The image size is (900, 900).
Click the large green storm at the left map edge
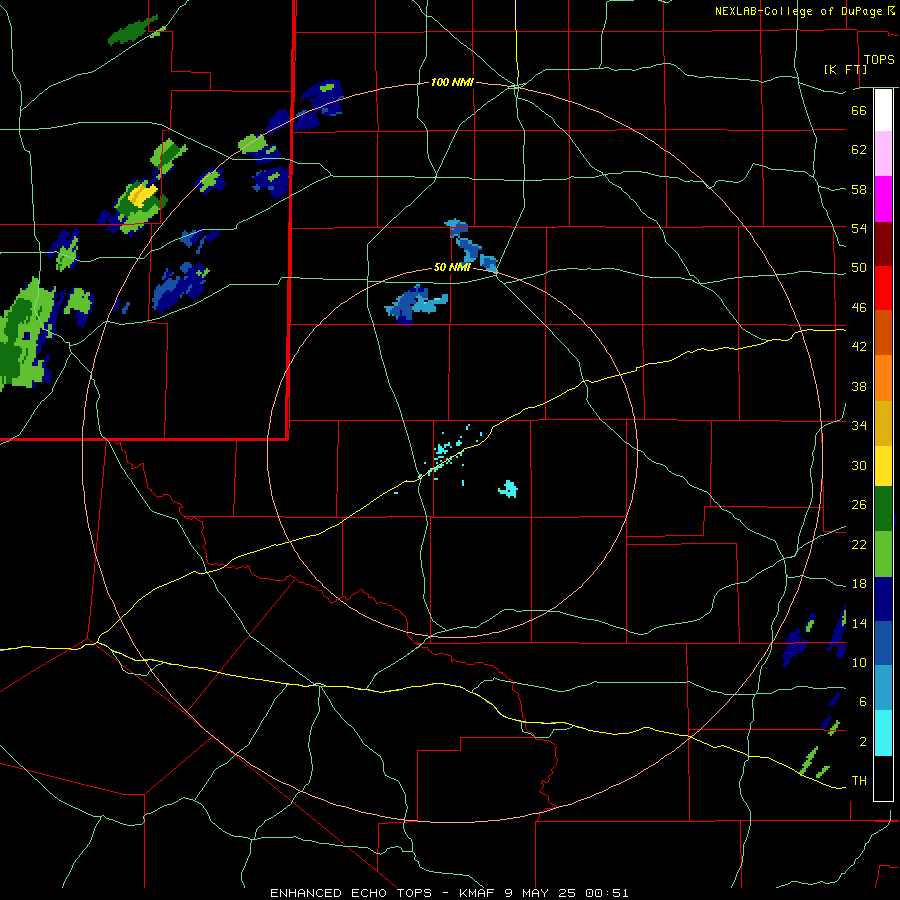[26, 336]
